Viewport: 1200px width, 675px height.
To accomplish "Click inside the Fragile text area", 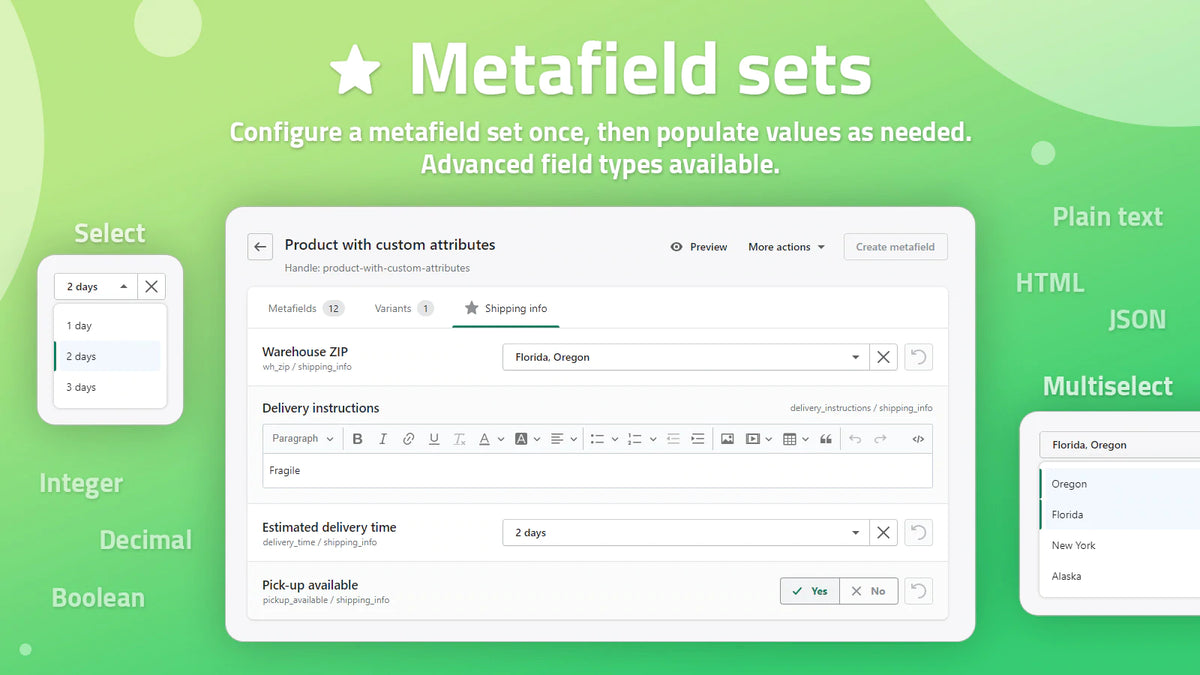I will [597, 471].
